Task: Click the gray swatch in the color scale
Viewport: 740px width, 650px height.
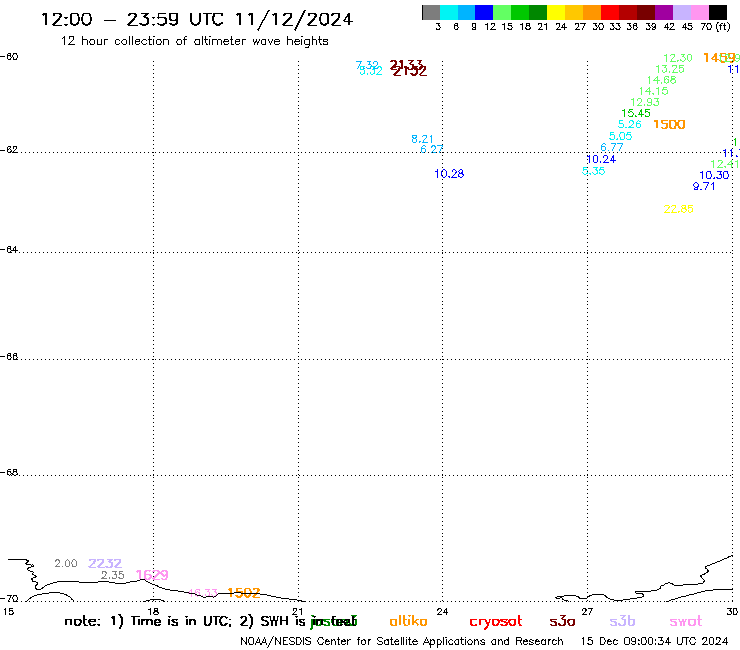Action: [x=431, y=12]
